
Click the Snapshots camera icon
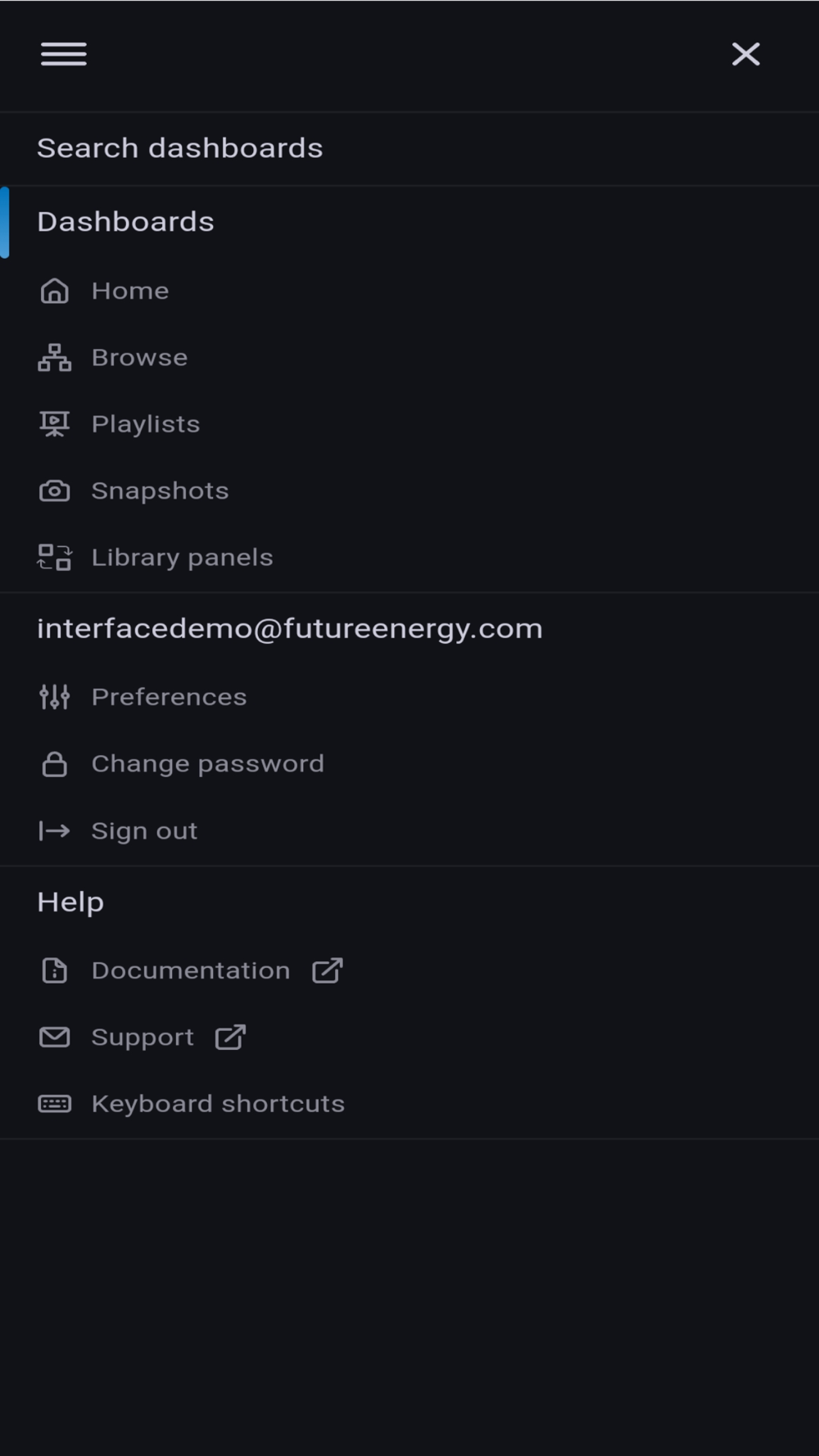[55, 491]
